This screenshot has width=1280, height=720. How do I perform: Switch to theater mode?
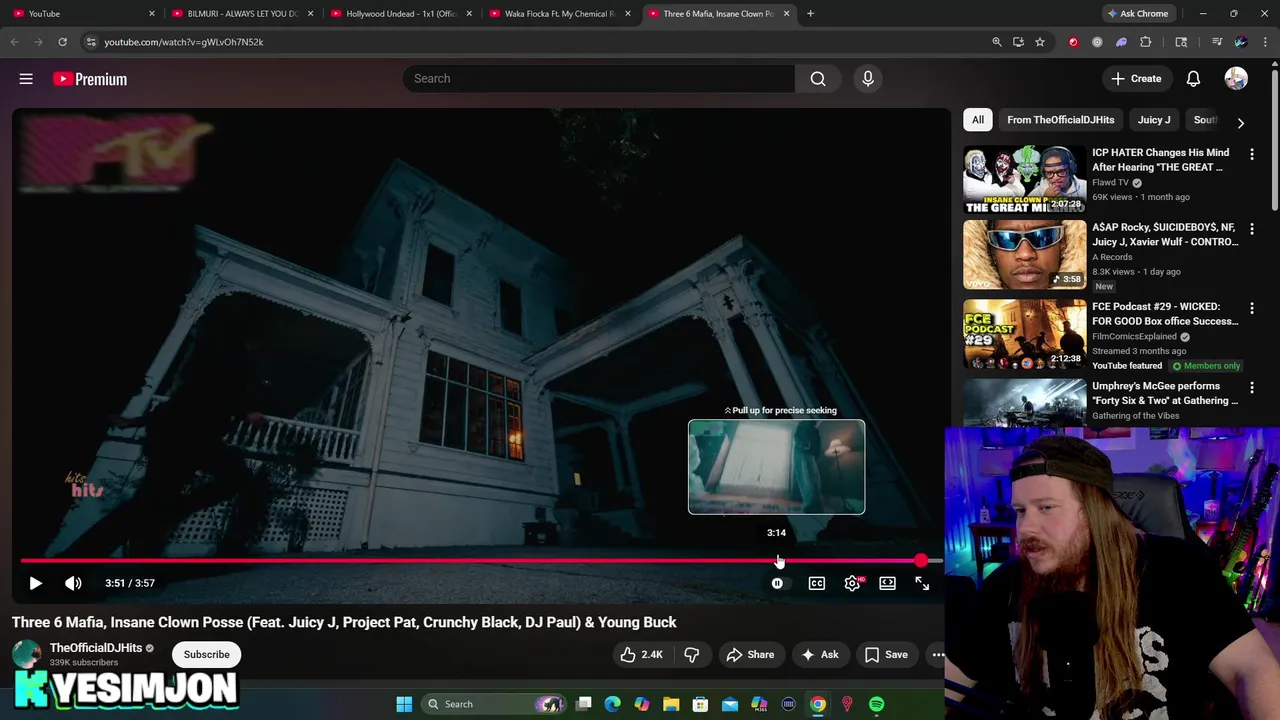[887, 583]
